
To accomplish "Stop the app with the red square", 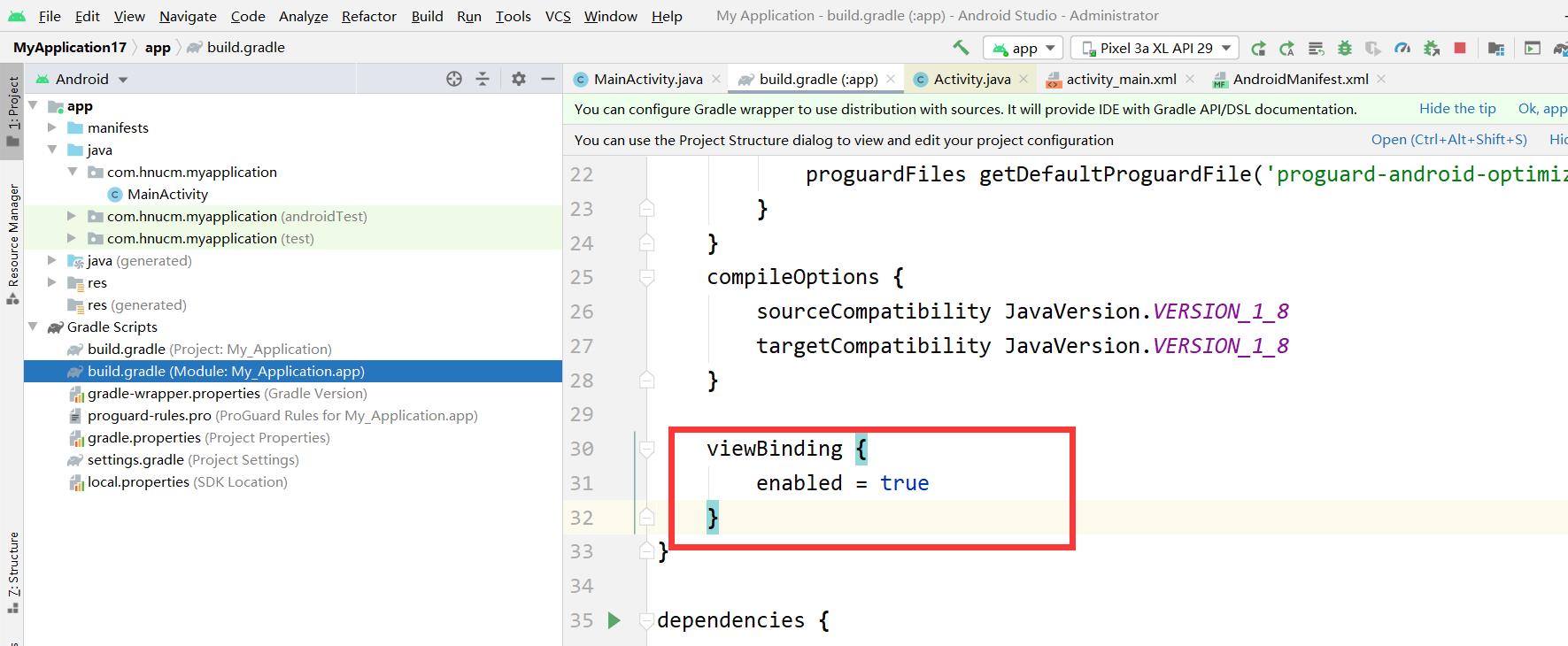I will point(1461,48).
